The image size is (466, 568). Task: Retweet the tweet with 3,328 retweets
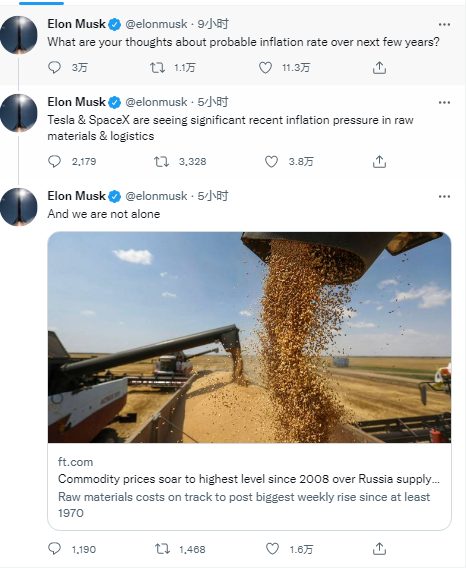click(161, 162)
